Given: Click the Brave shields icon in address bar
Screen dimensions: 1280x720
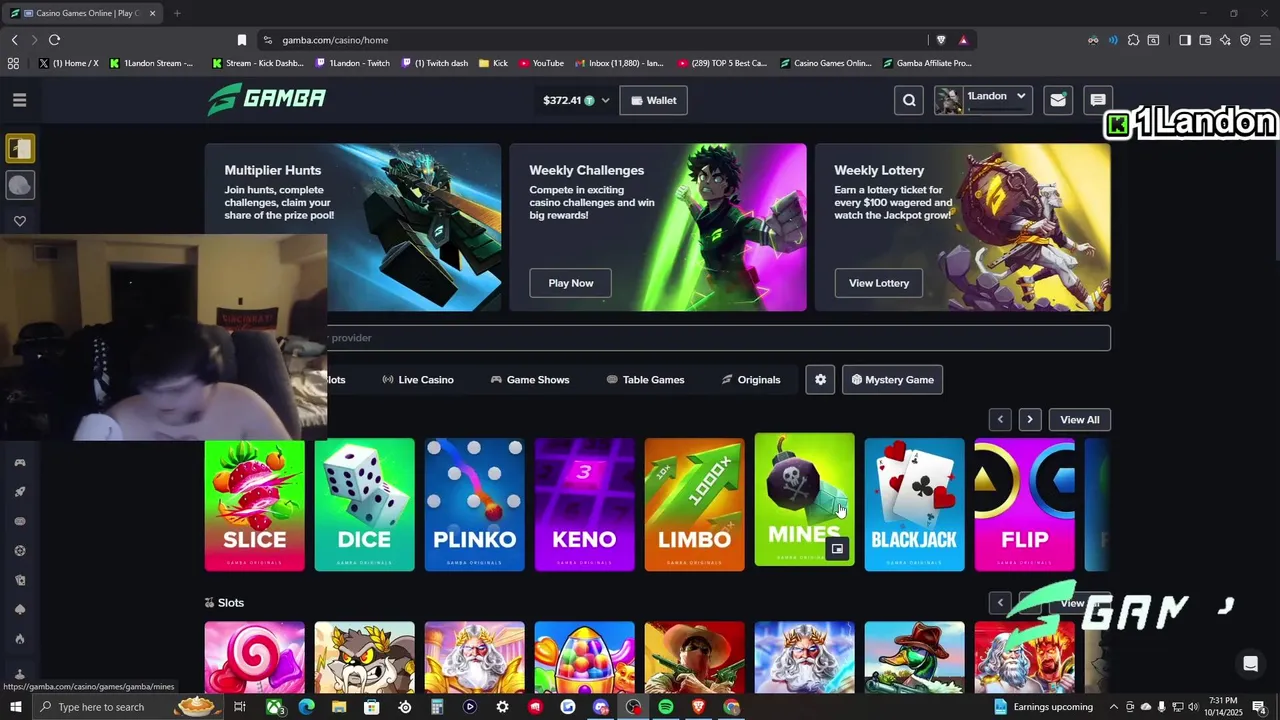Looking at the screenshot, I should tap(941, 40).
